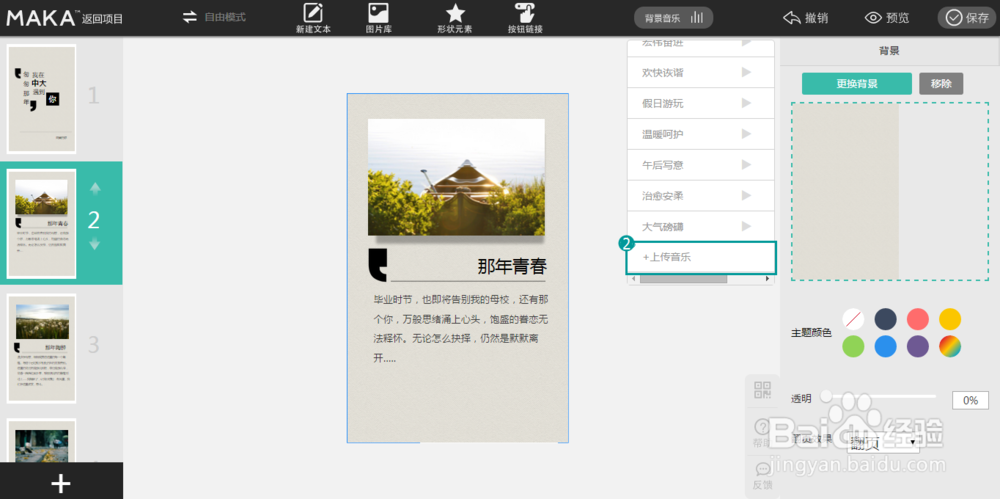The image size is (1000, 499).
Task: Click the 移除 remove background button
Action: coord(941,84)
